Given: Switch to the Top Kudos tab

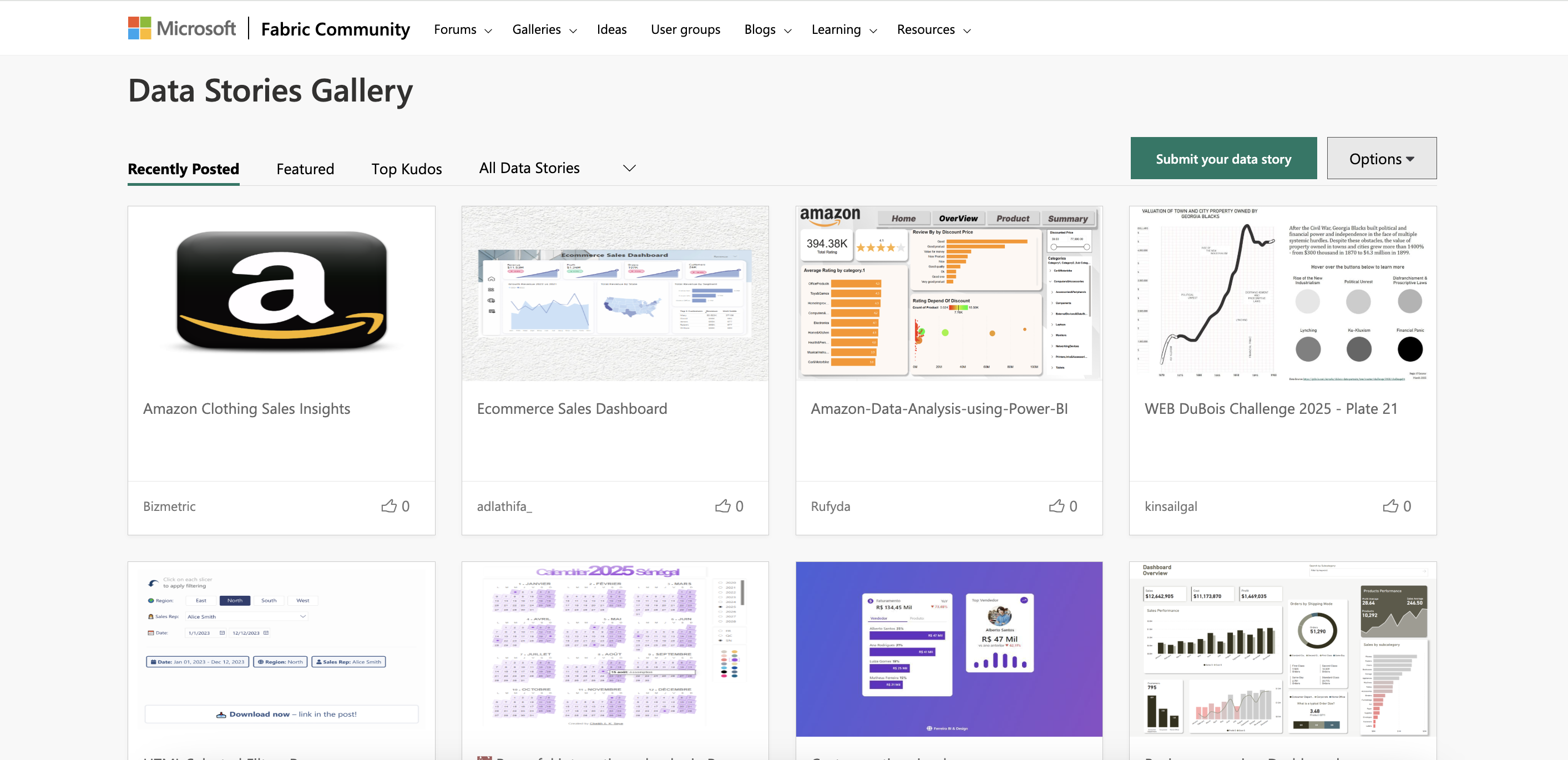Looking at the screenshot, I should [407, 169].
